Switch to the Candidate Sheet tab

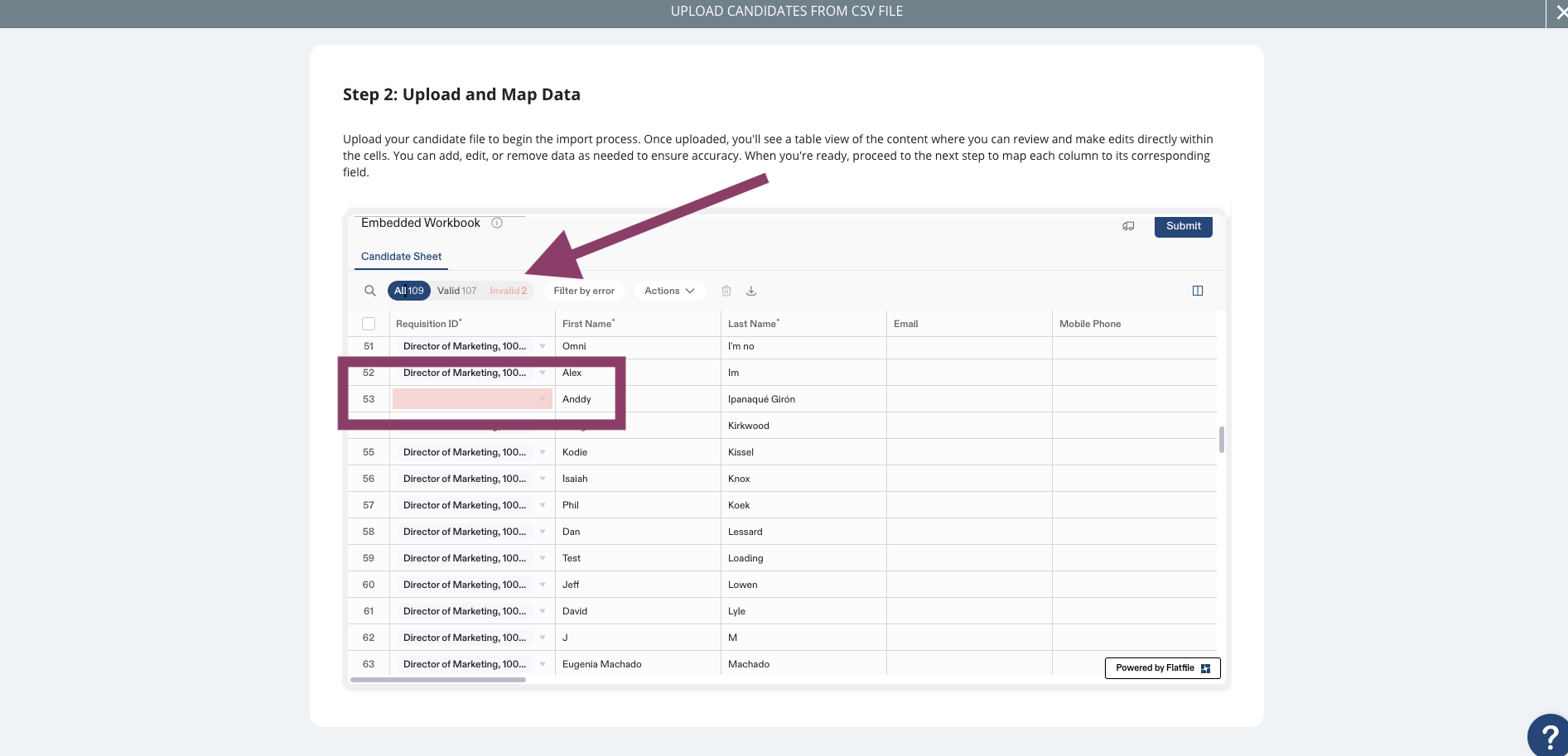pos(402,257)
